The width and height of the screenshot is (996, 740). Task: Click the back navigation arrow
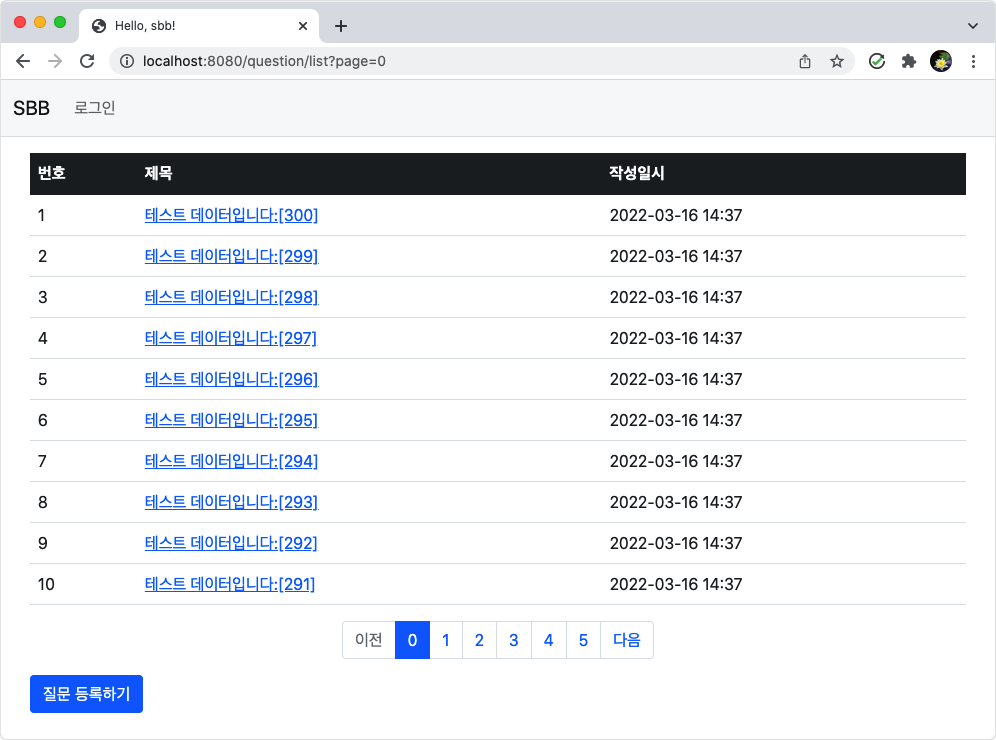[x=23, y=61]
